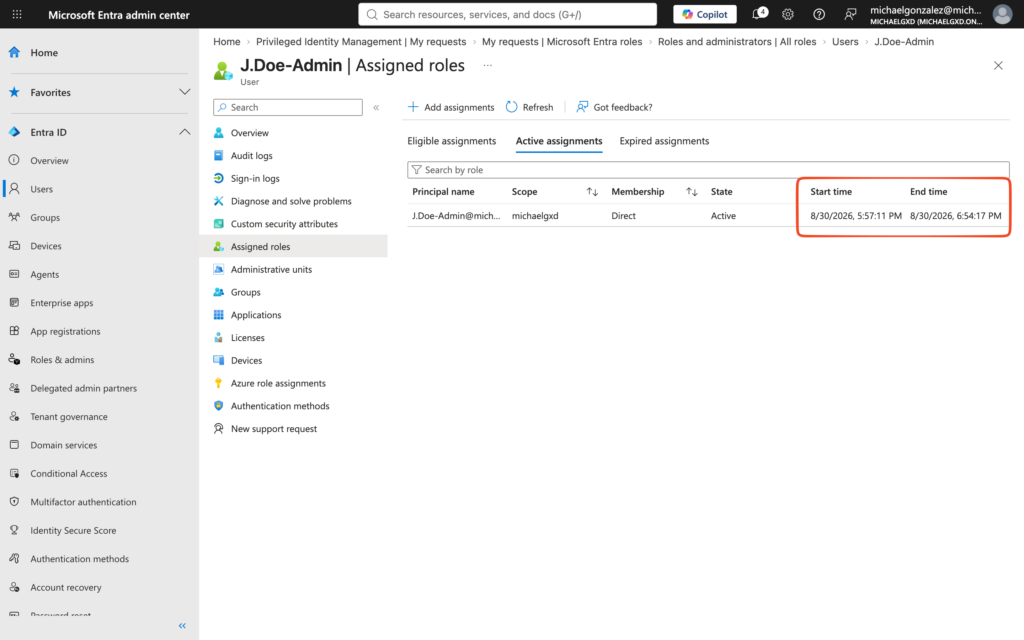Collapse the user resource menu
This screenshot has width=1024, height=640.
pyautogui.click(x=376, y=108)
